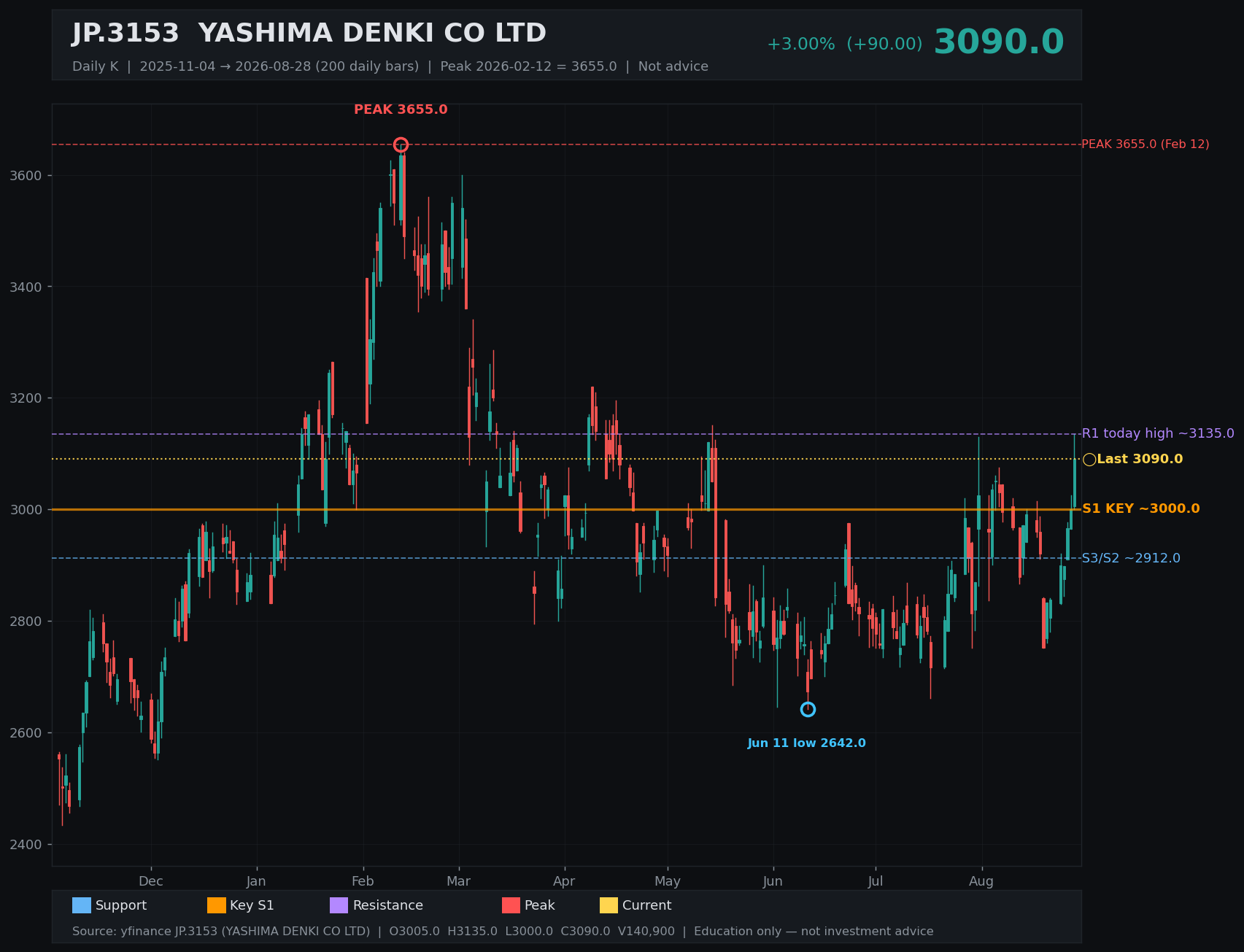Select the "Peak" legend label

(540, 905)
